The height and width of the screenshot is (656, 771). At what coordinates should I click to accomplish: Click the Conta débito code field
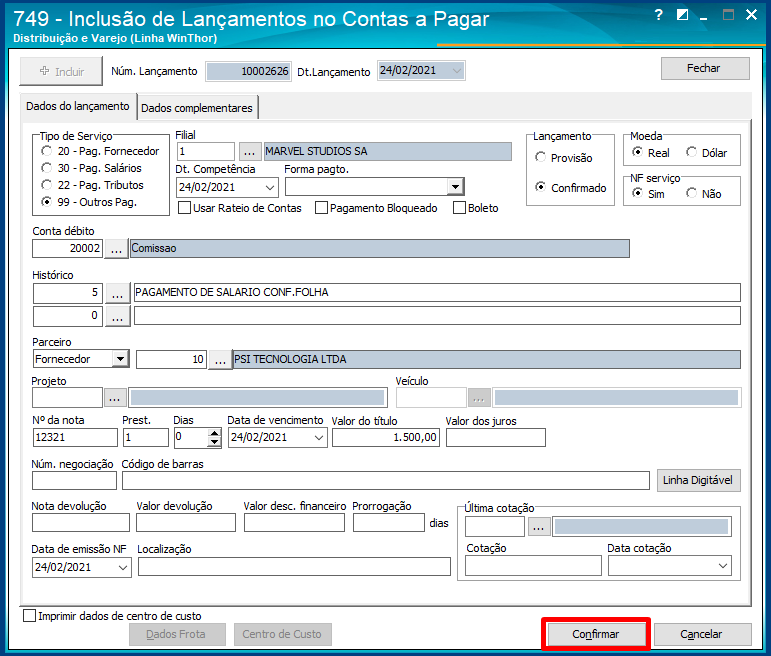click(67, 248)
